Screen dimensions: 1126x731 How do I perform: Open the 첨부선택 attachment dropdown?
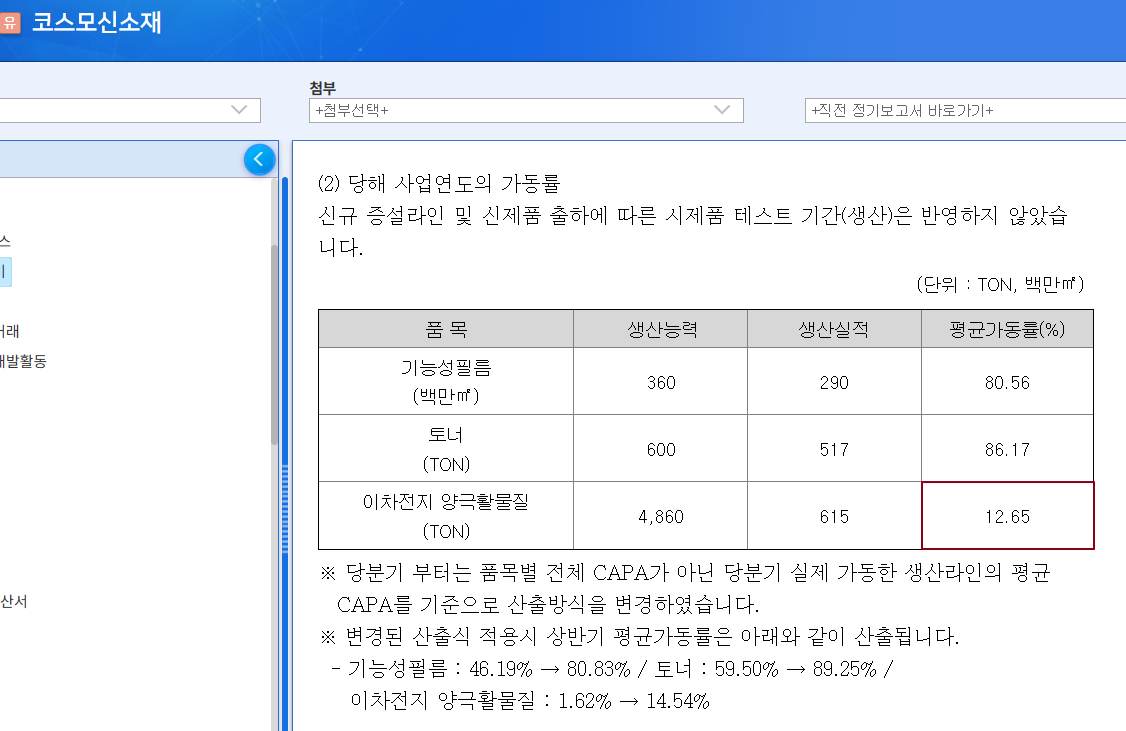[x=520, y=110]
